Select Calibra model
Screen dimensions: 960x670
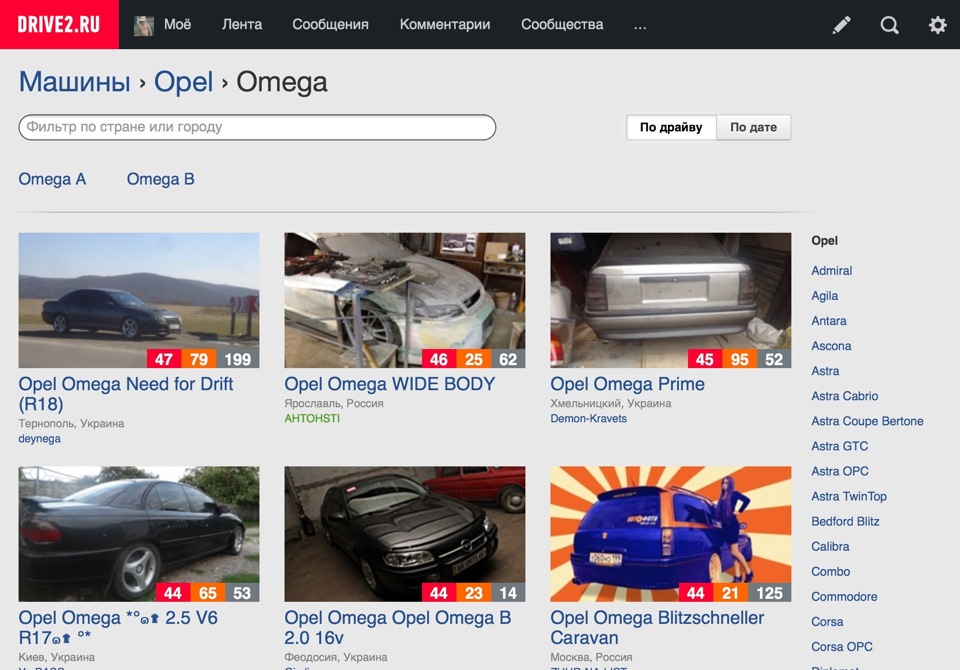point(830,547)
